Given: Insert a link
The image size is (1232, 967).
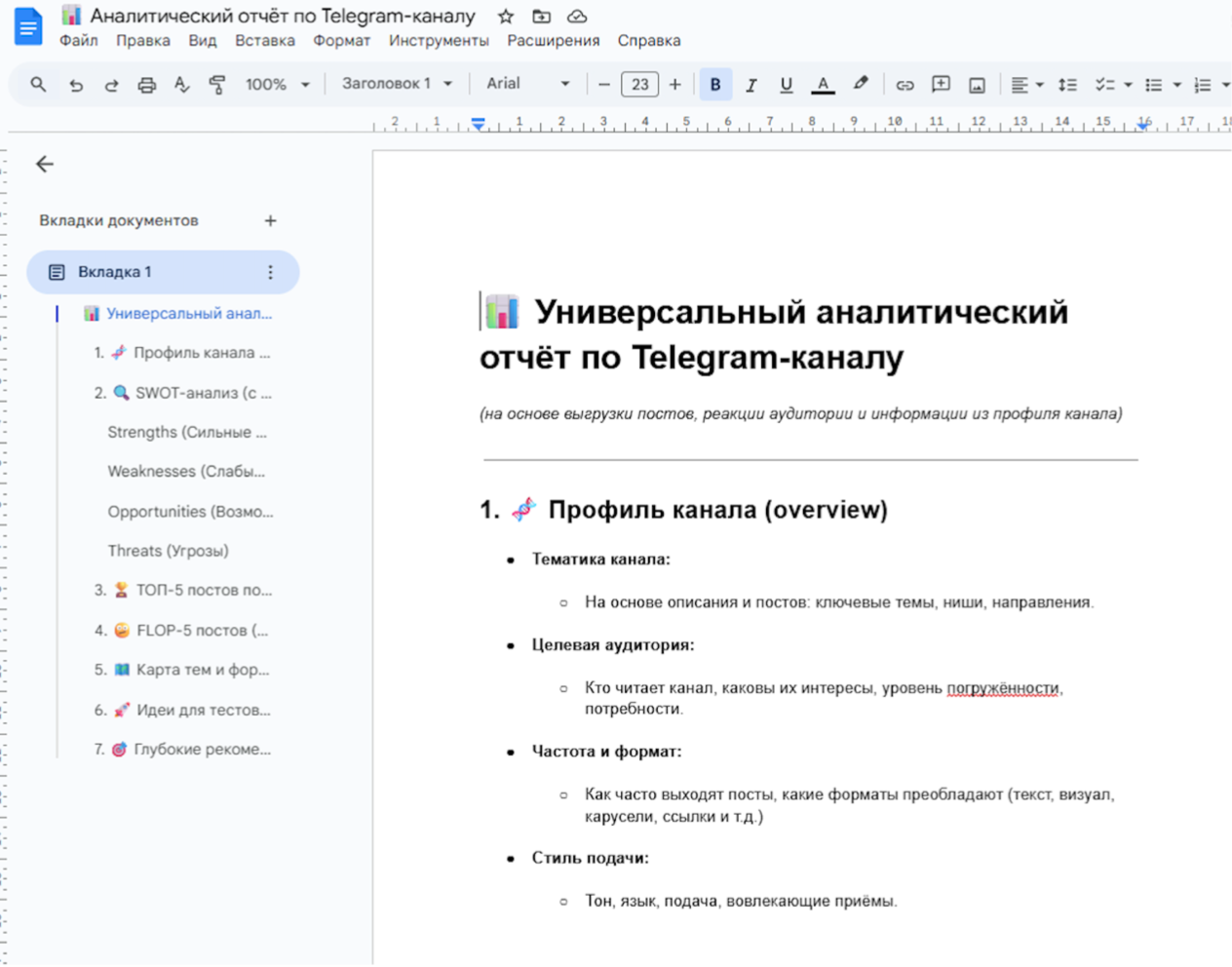Looking at the screenshot, I should (x=905, y=85).
